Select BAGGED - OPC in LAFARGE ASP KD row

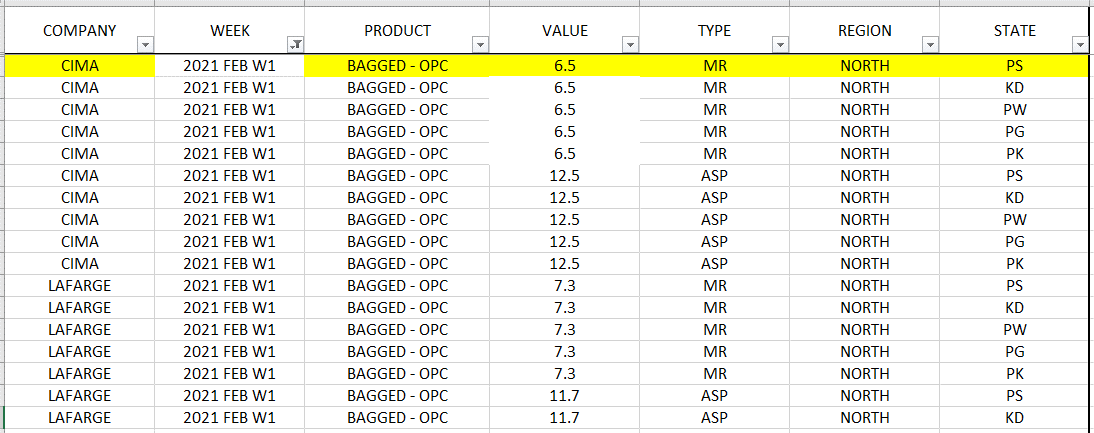(x=397, y=418)
